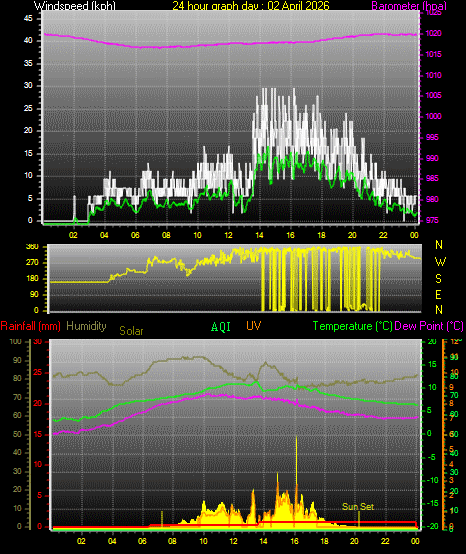This screenshot has width=466, height=554.
Task: Select the 14 hour label under windspeed chart
Action: click(259, 235)
